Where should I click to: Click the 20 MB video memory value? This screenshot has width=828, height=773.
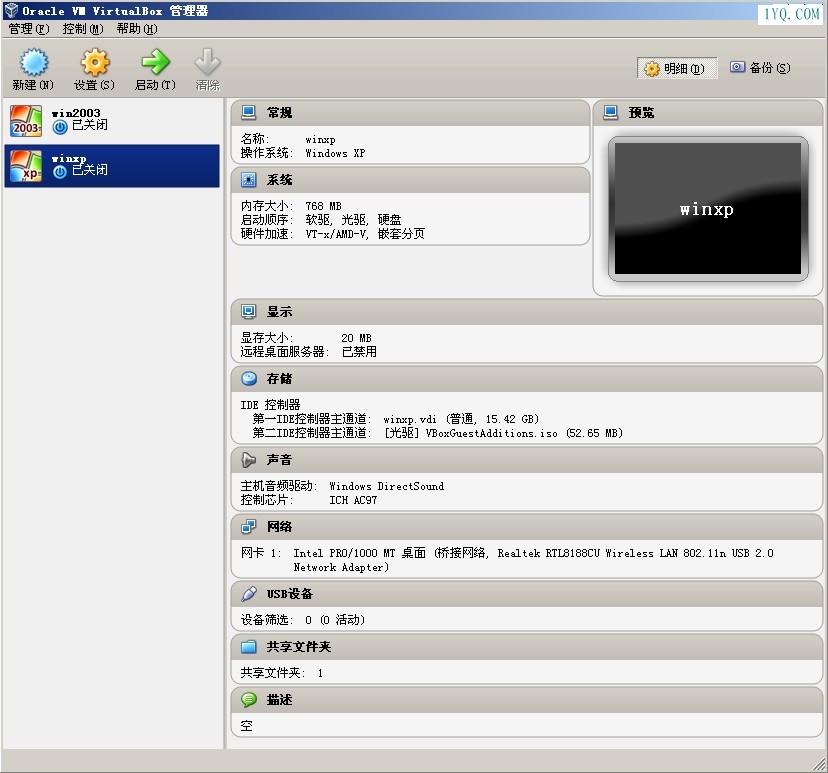[x=356, y=338]
